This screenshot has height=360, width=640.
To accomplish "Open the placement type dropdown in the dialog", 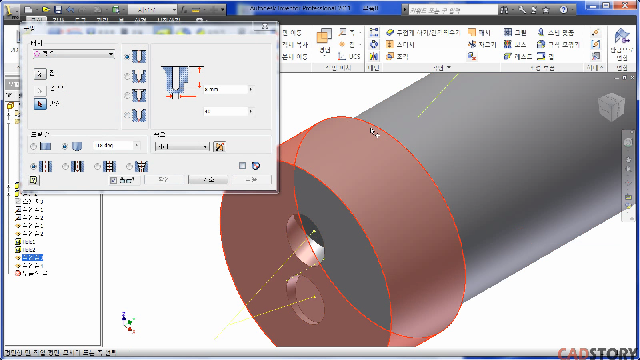I will pyautogui.click(x=73, y=54).
